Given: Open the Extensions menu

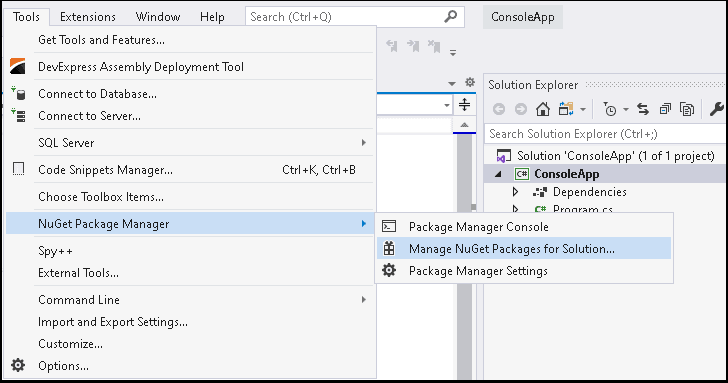Looking at the screenshot, I should point(88,17).
